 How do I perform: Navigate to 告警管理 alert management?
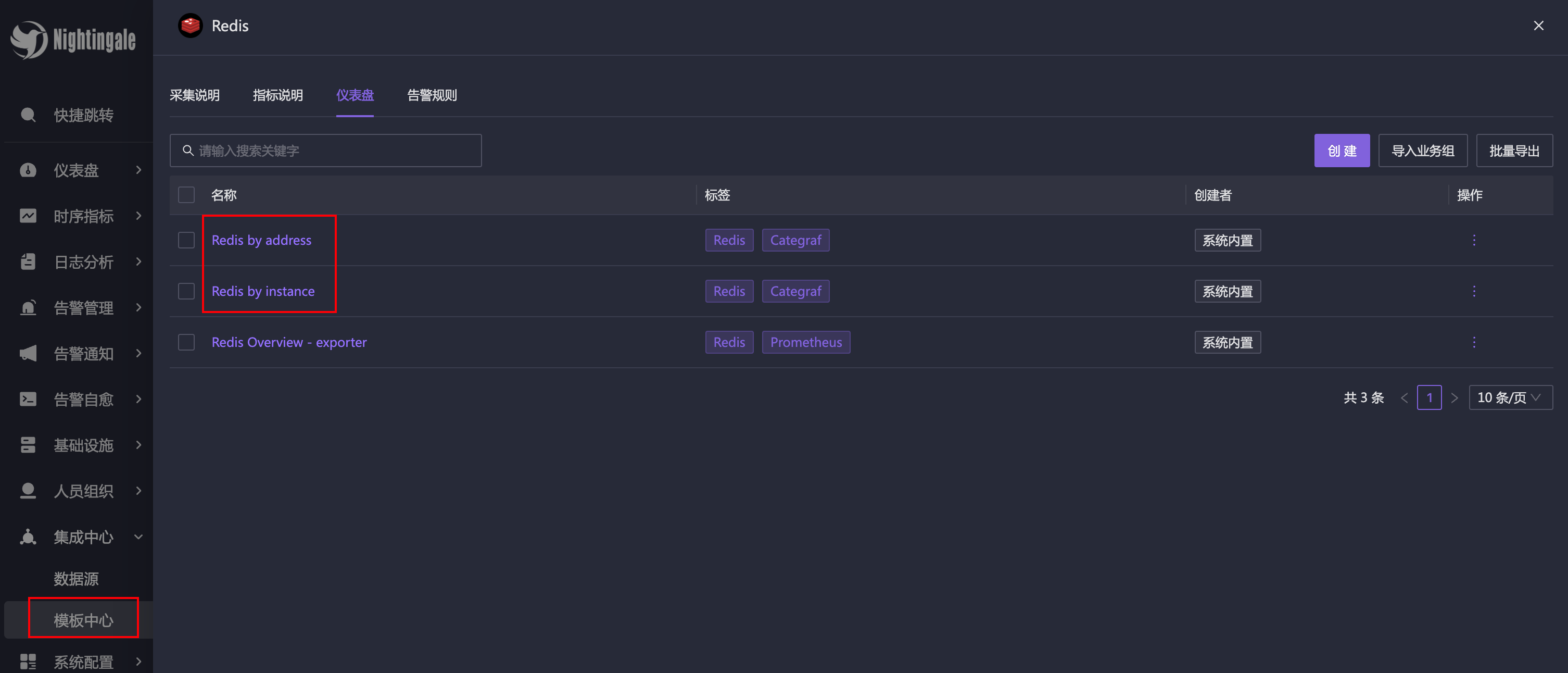pyautogui.click(x=82, y=307)
